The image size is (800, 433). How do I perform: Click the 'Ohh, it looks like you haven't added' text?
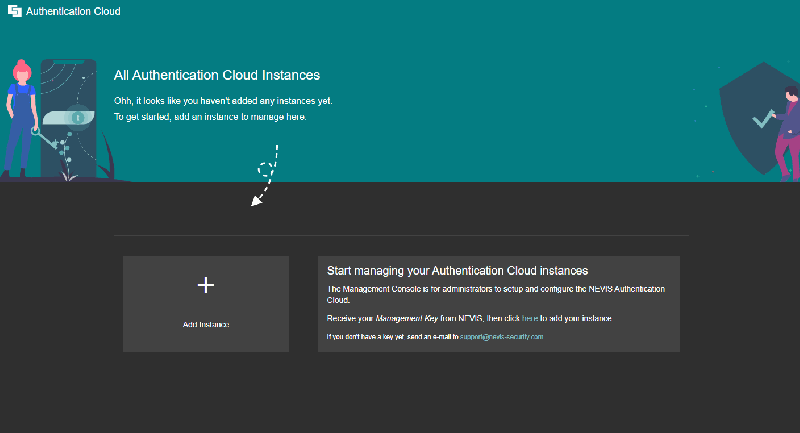(223, 101)
